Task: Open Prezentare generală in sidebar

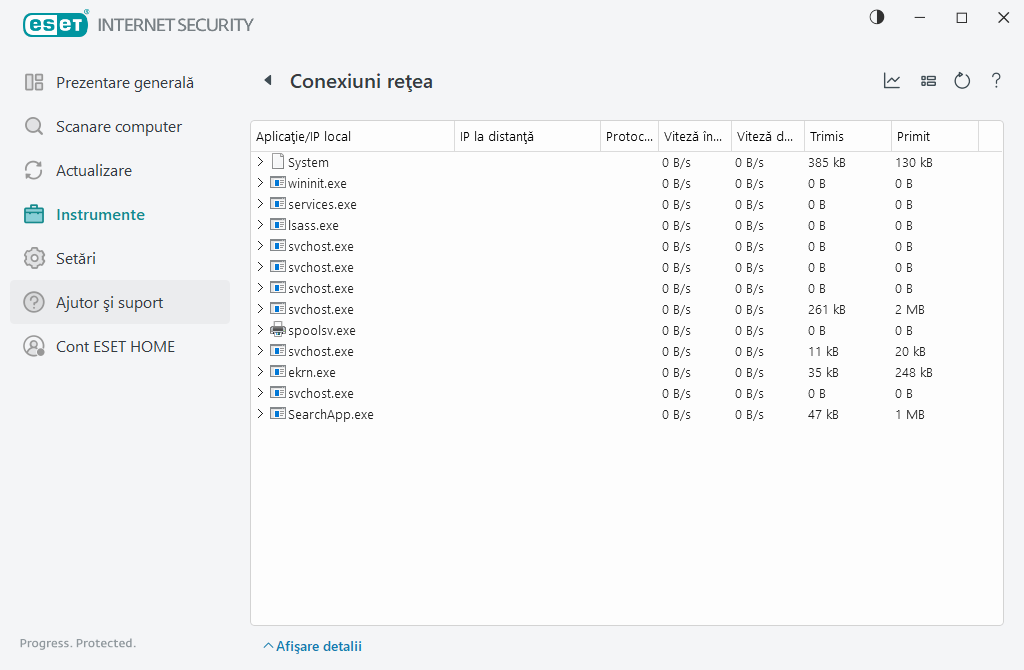Action: tap(124, 83)
